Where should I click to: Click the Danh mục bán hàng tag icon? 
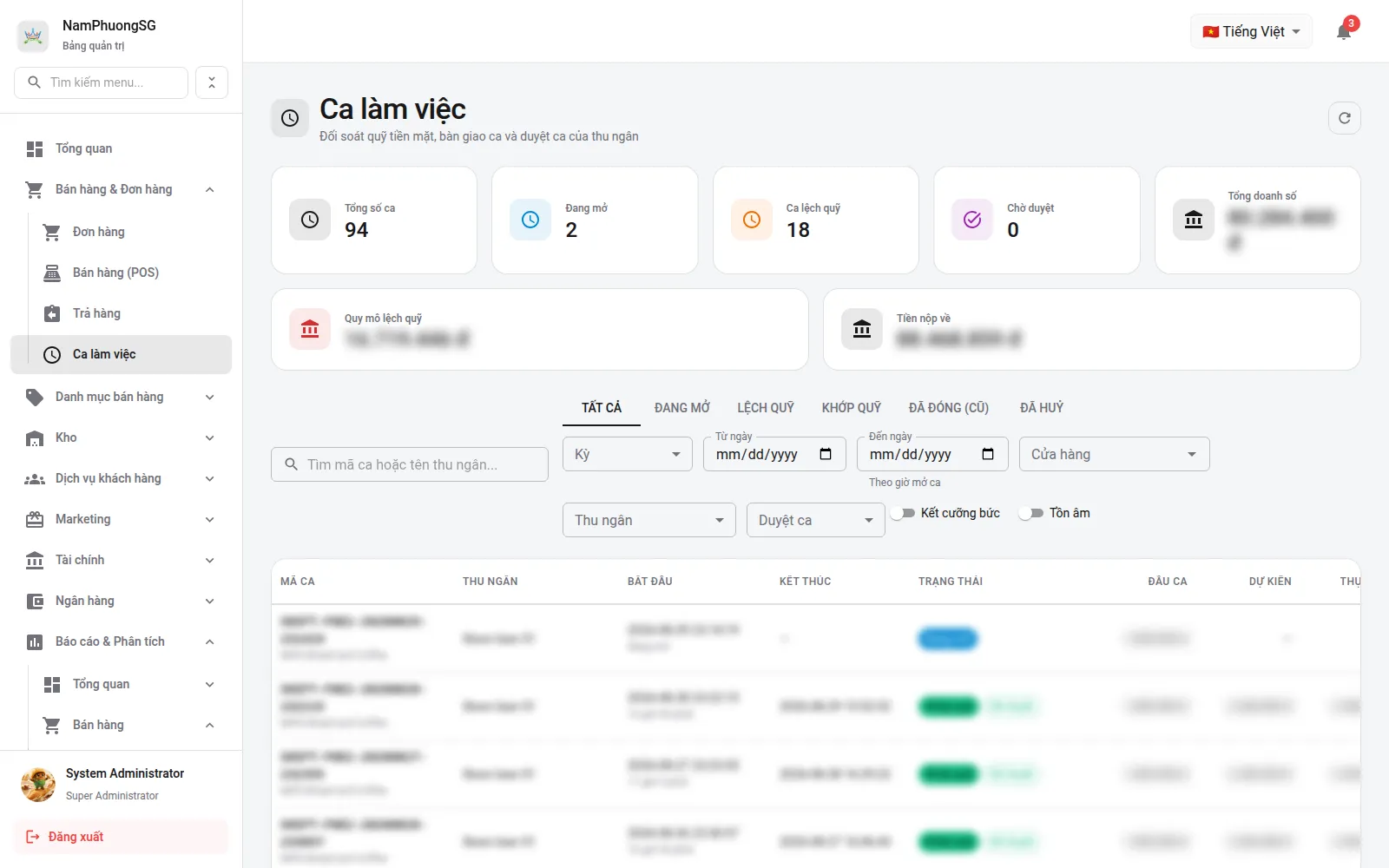click(35, 398)
